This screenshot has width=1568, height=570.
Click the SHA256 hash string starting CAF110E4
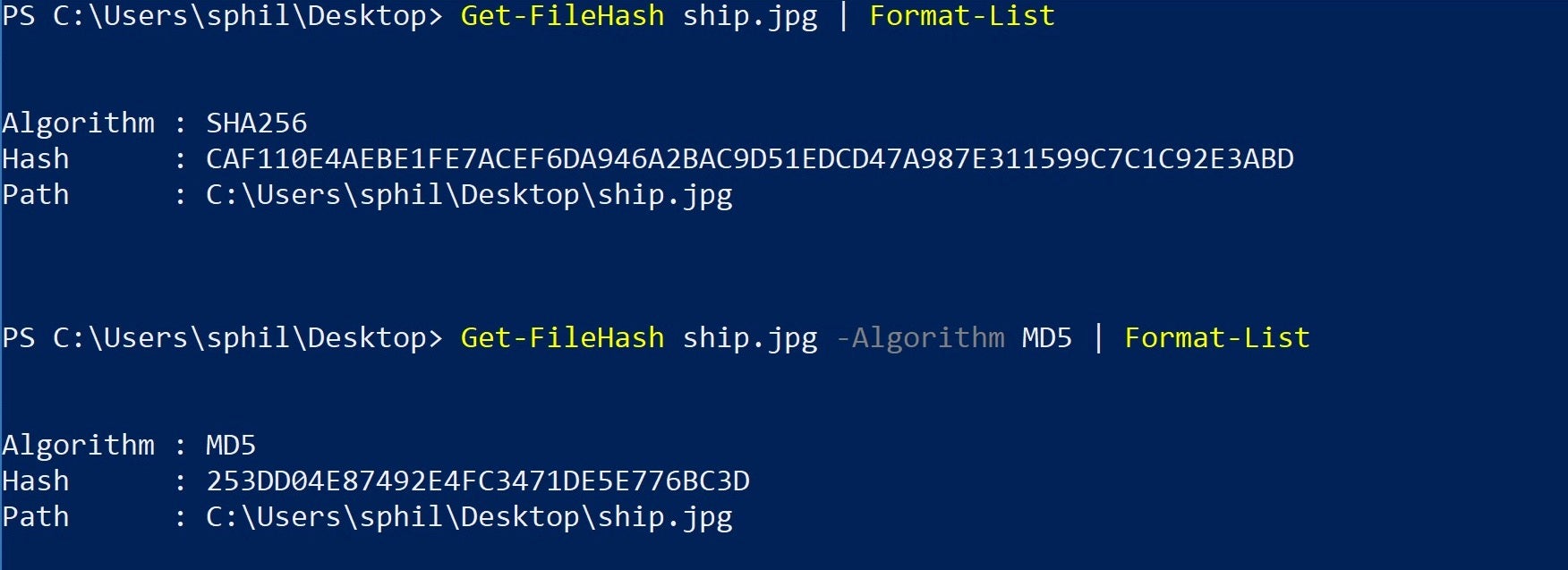[749, 158]
